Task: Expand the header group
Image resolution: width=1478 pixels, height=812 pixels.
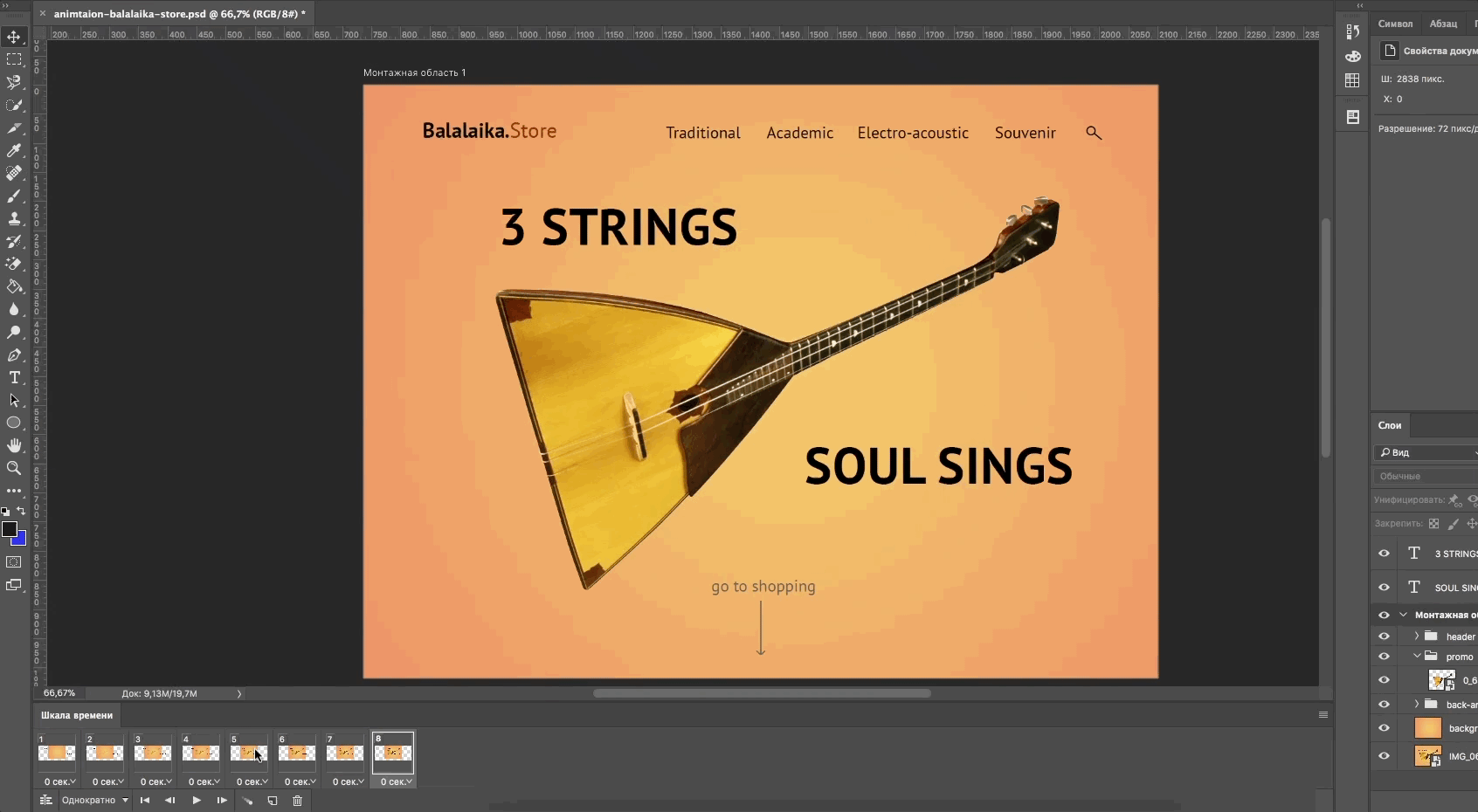Action: pyautogui.click(x=1417, y=637)
